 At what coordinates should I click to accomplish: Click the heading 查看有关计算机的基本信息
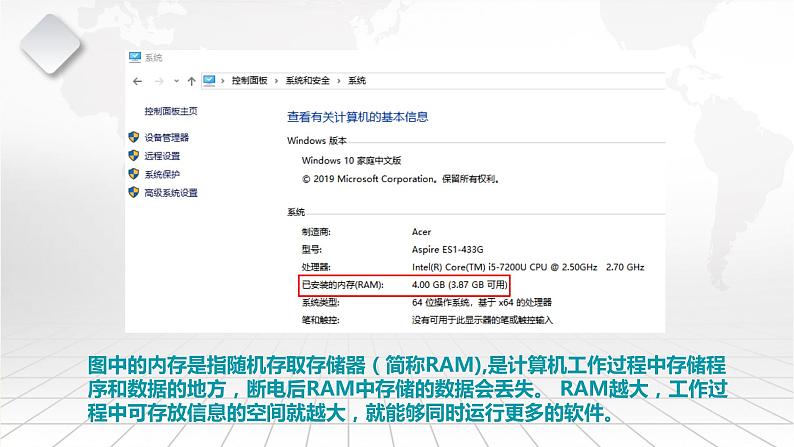(x=358, y=117)
